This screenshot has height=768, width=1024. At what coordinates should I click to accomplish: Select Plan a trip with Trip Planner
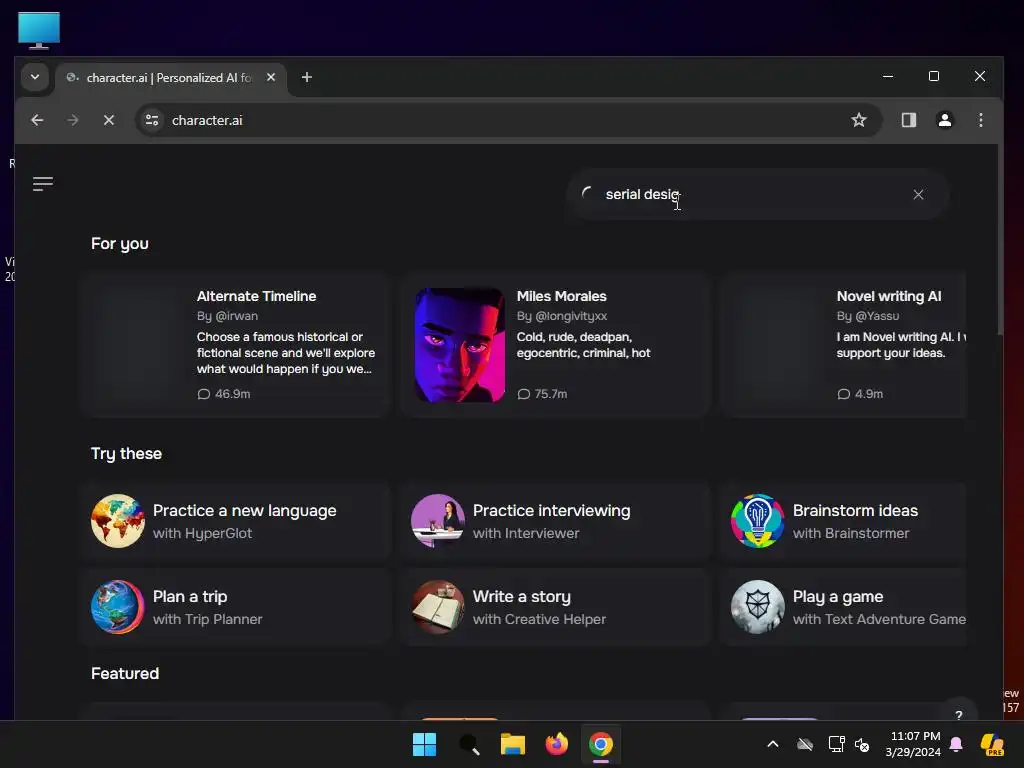236,607
